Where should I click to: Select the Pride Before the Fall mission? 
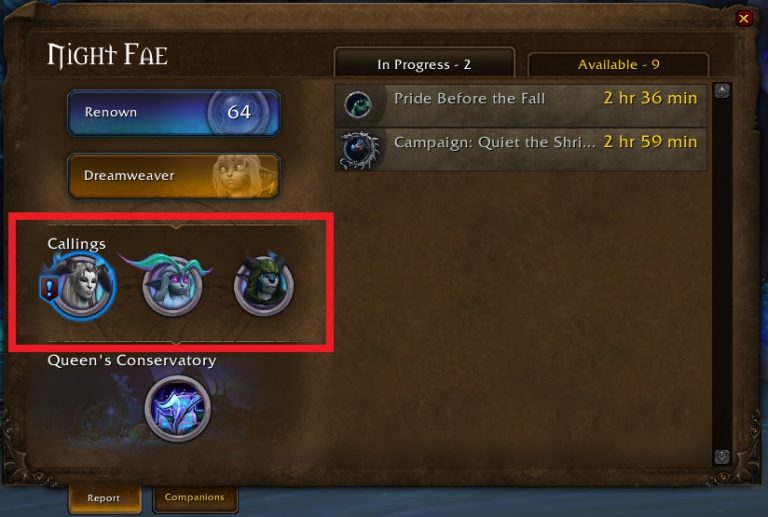click(x=521, y=105)
